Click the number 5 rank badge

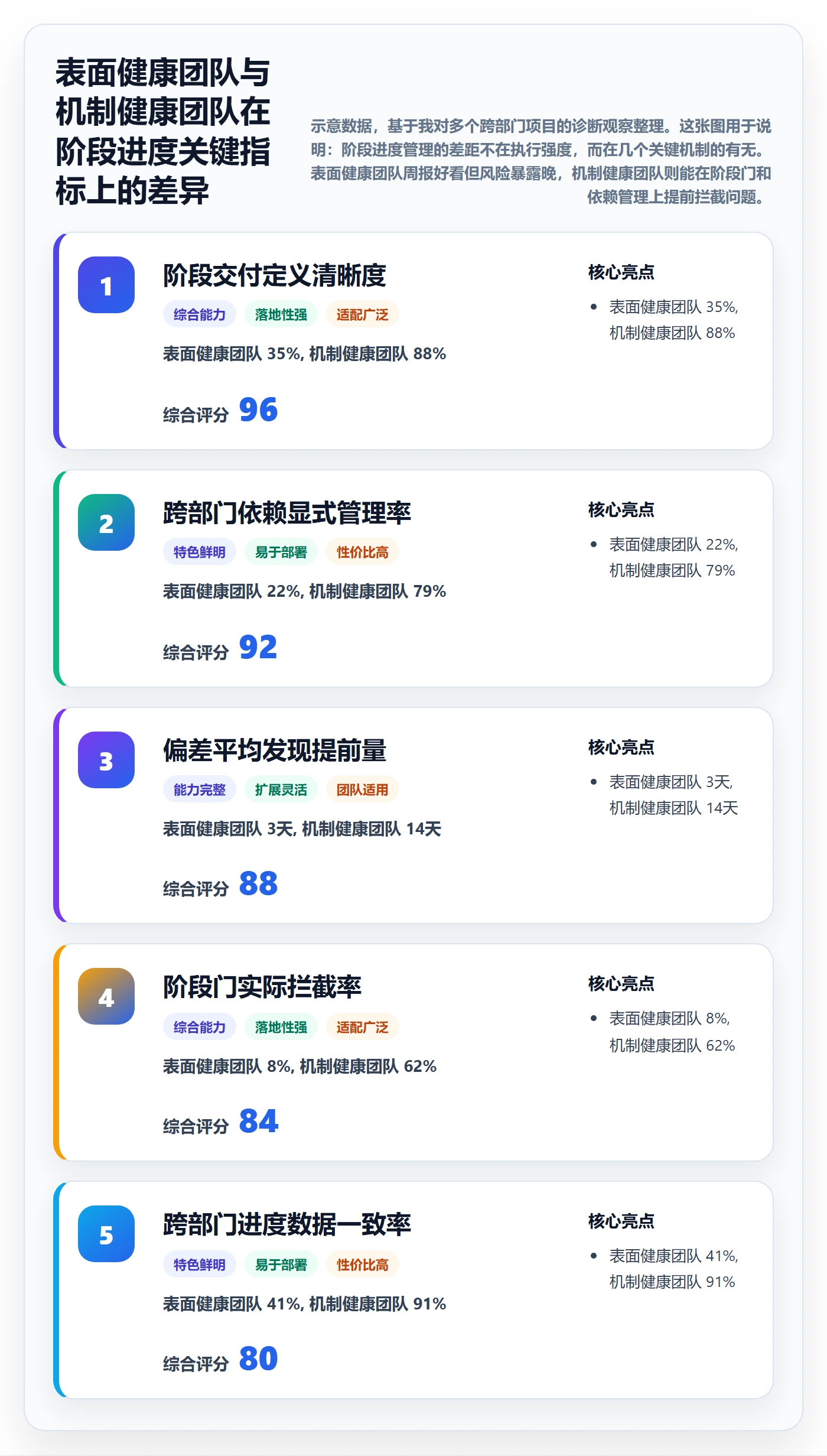pos(106,1234)
